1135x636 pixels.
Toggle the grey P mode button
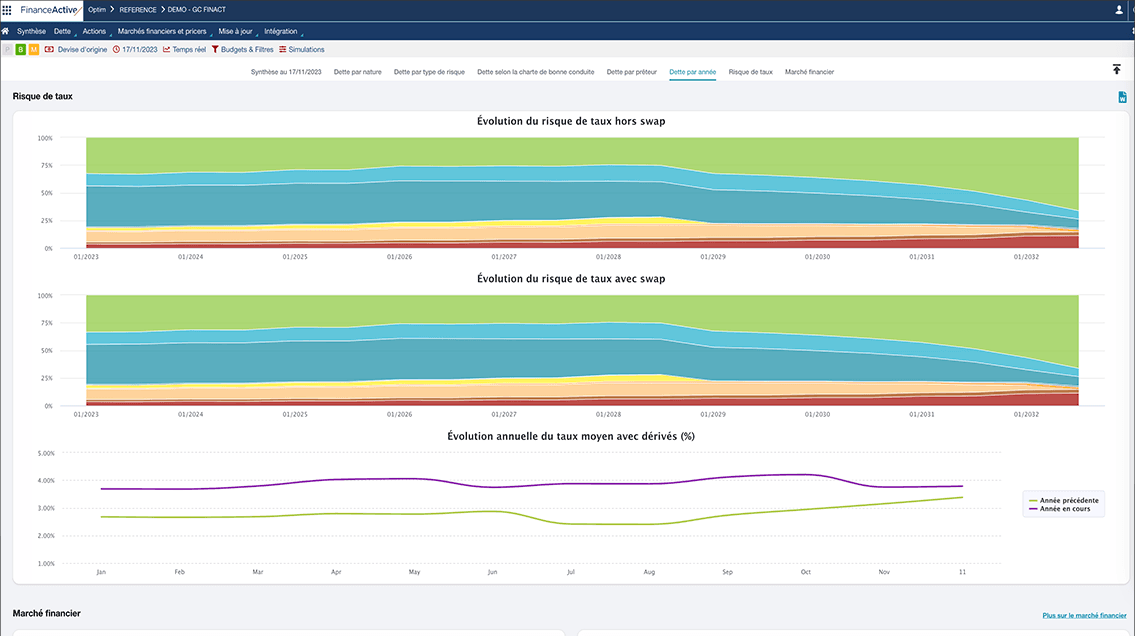pos(8,49)
